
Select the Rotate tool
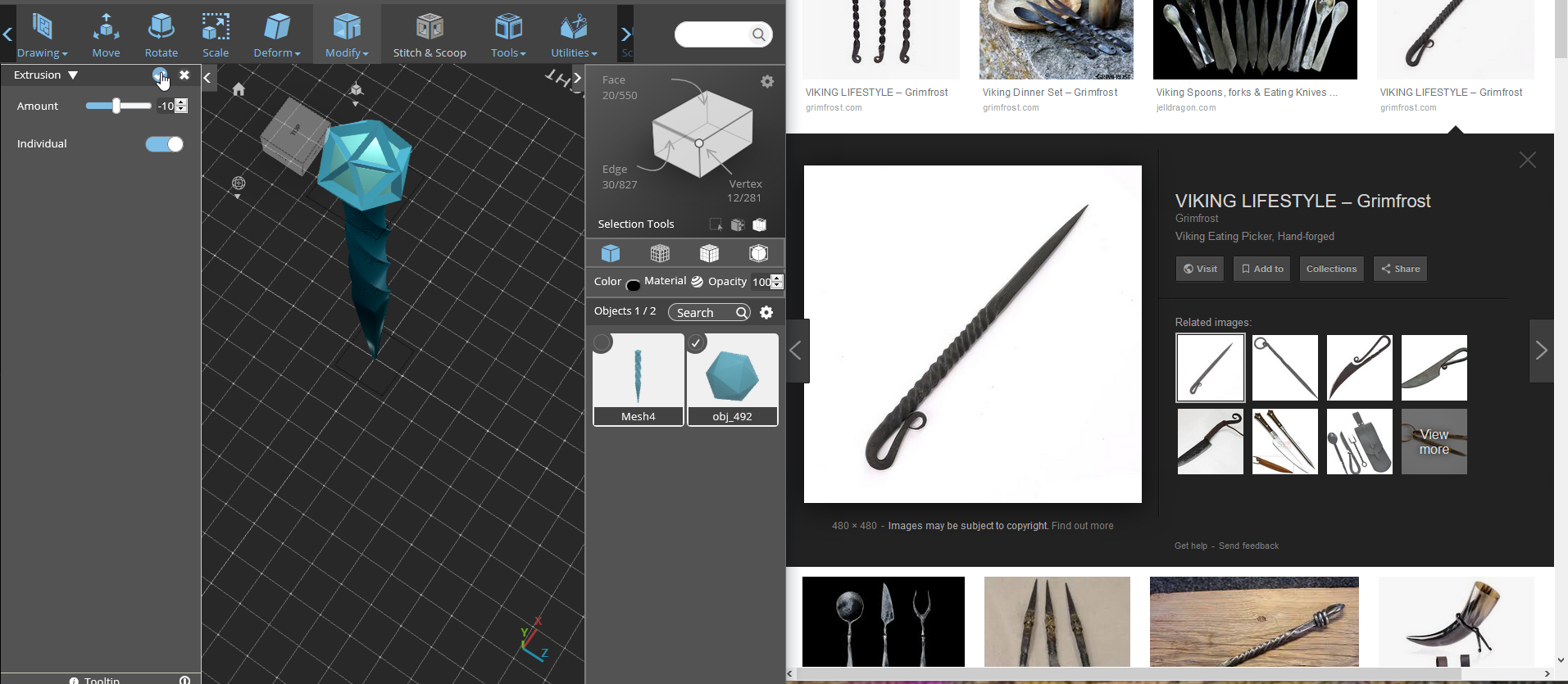[161, 34]
